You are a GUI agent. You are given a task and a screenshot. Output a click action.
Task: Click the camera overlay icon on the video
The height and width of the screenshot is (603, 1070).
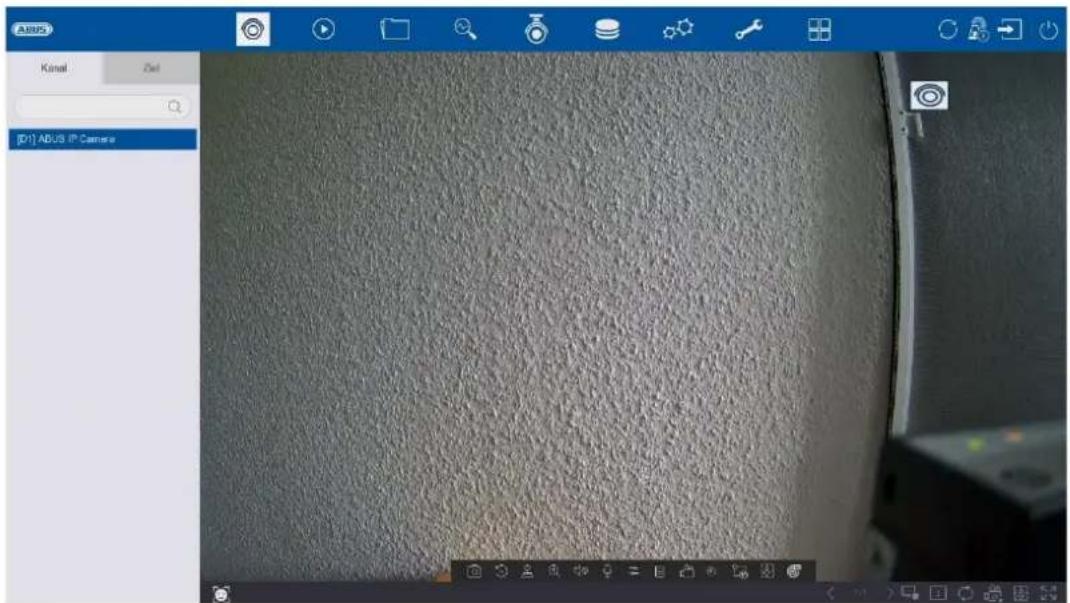tap(929, 95)
